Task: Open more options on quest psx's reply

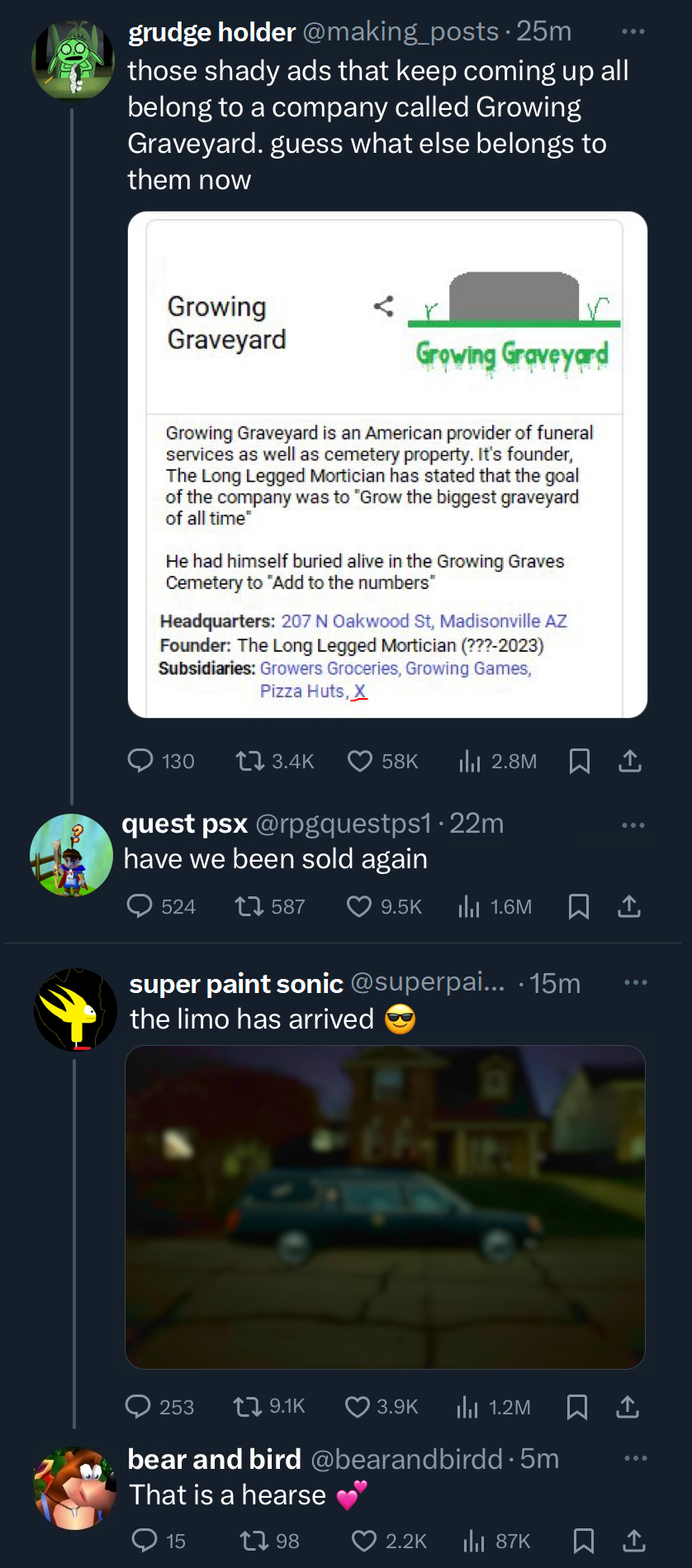Action: coord(633,825)
